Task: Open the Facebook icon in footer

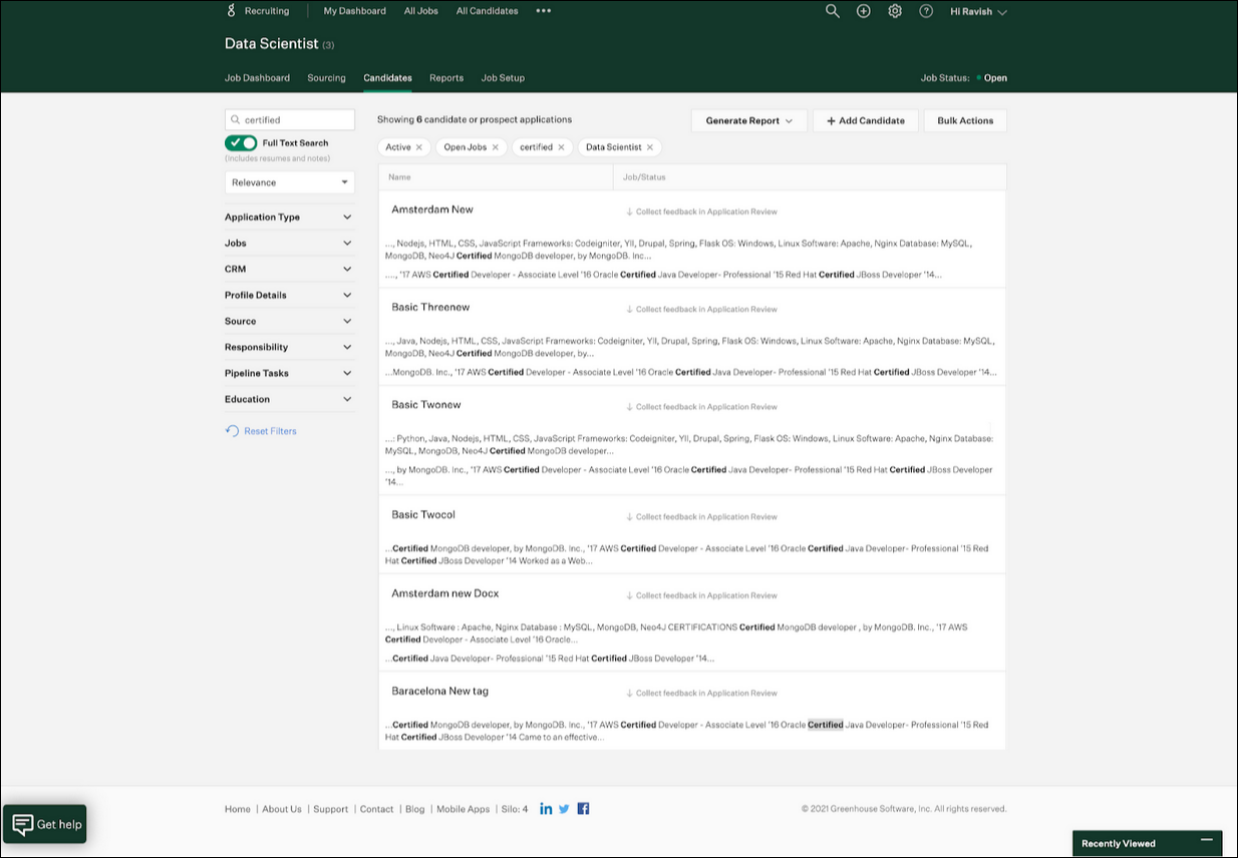Action: 583,808
